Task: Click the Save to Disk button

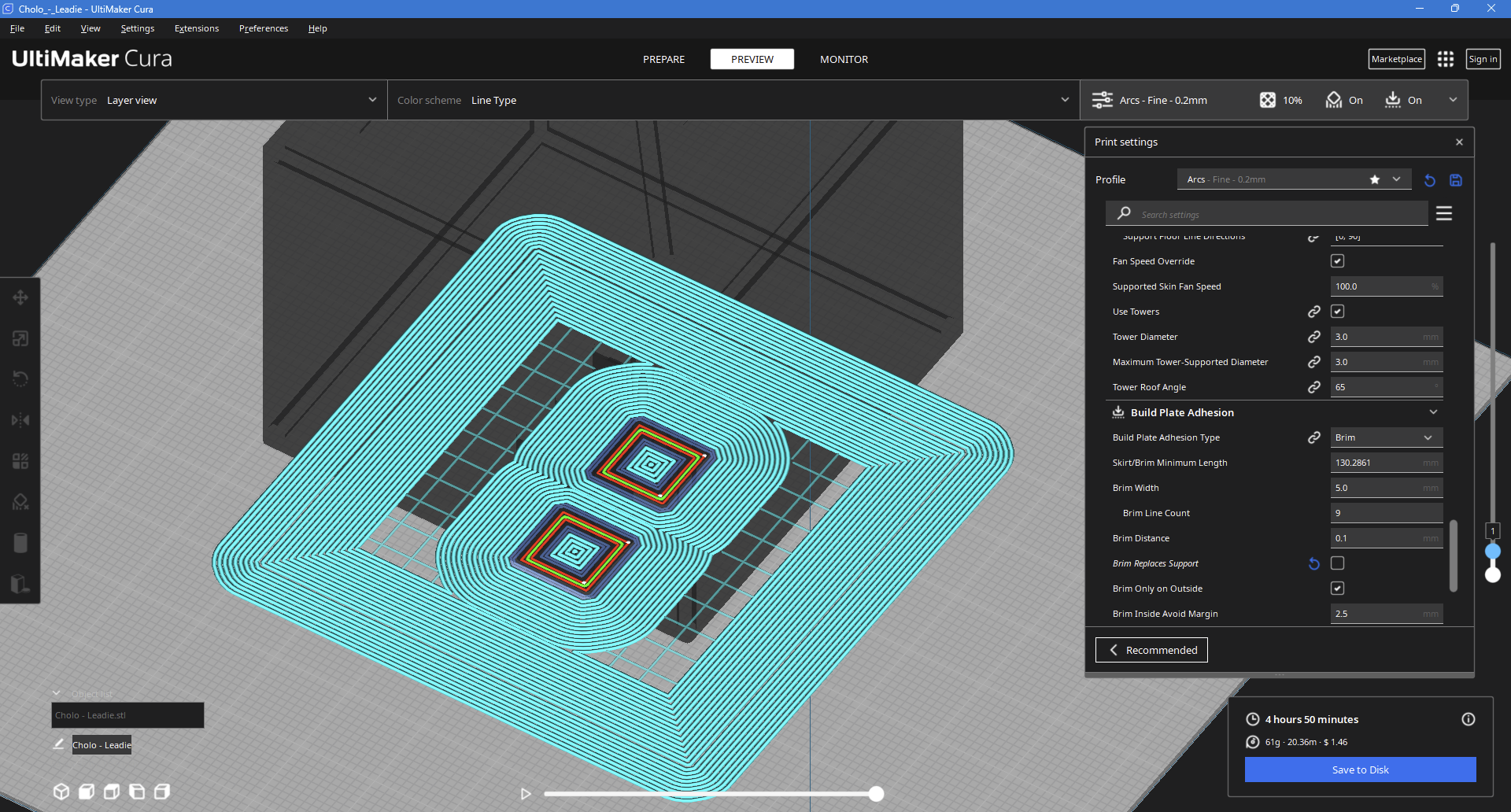Action: click(1360, 770)
